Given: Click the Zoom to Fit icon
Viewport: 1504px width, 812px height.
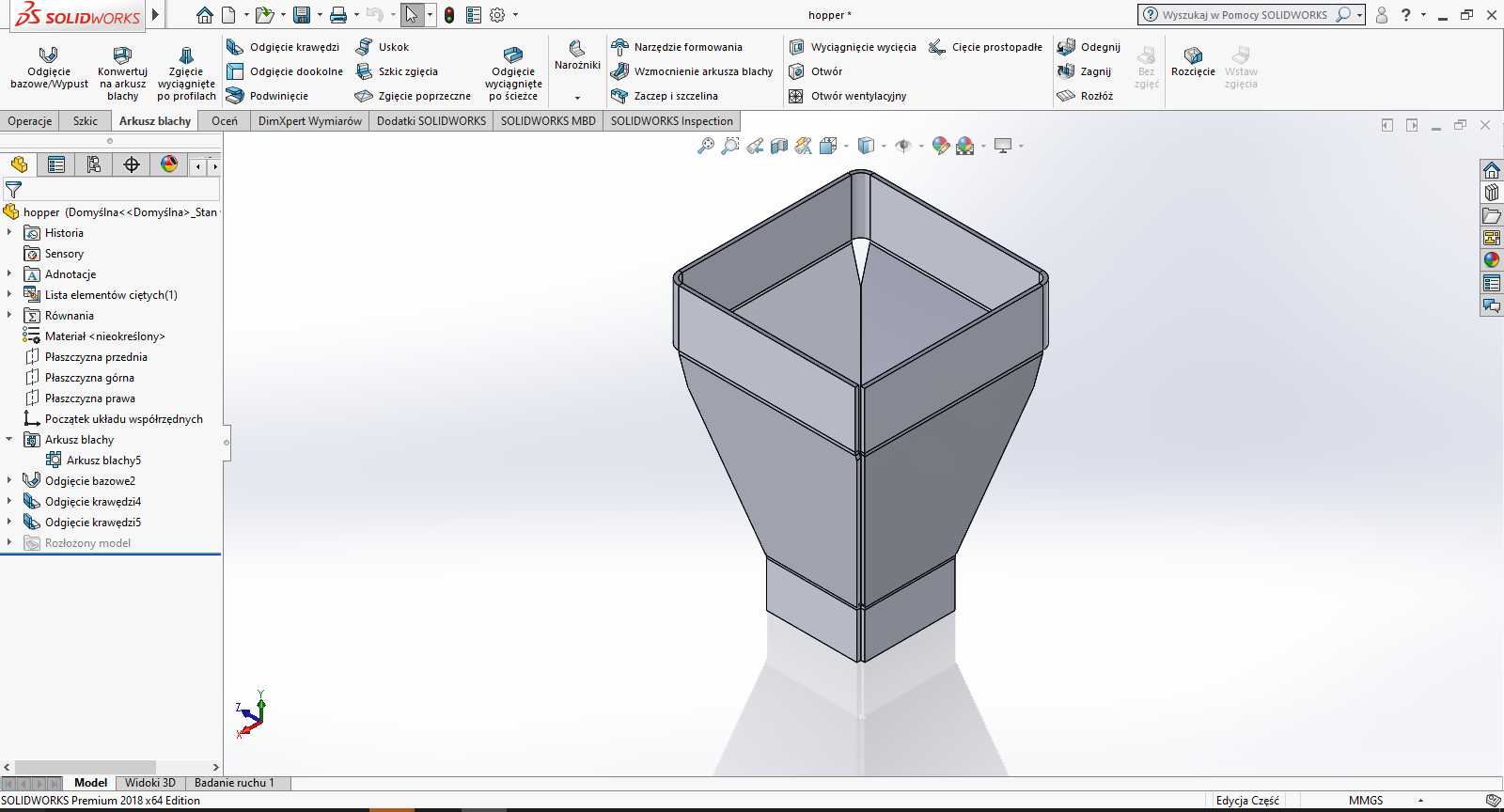Looking at the screenshot, I should click(705, 146).
